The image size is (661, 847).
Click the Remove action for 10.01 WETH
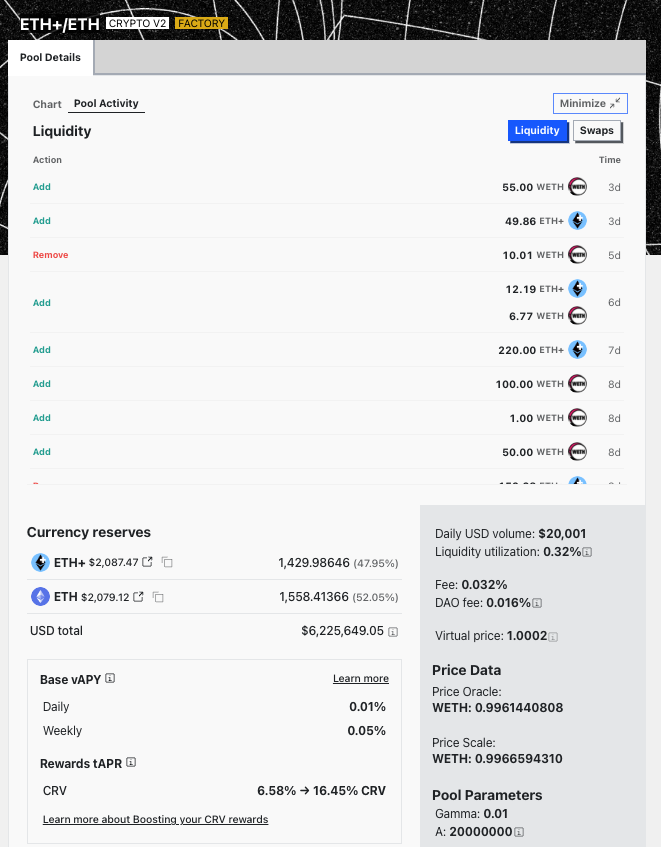(x=50, y=255)
